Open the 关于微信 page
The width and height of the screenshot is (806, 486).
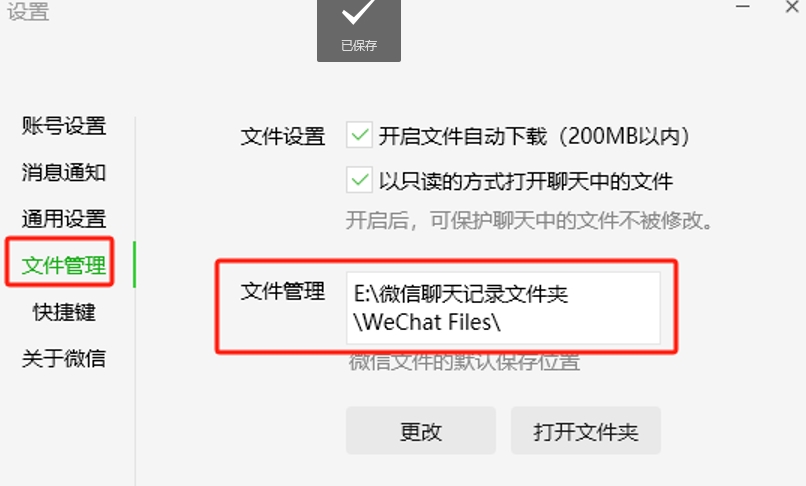point(64,358)
